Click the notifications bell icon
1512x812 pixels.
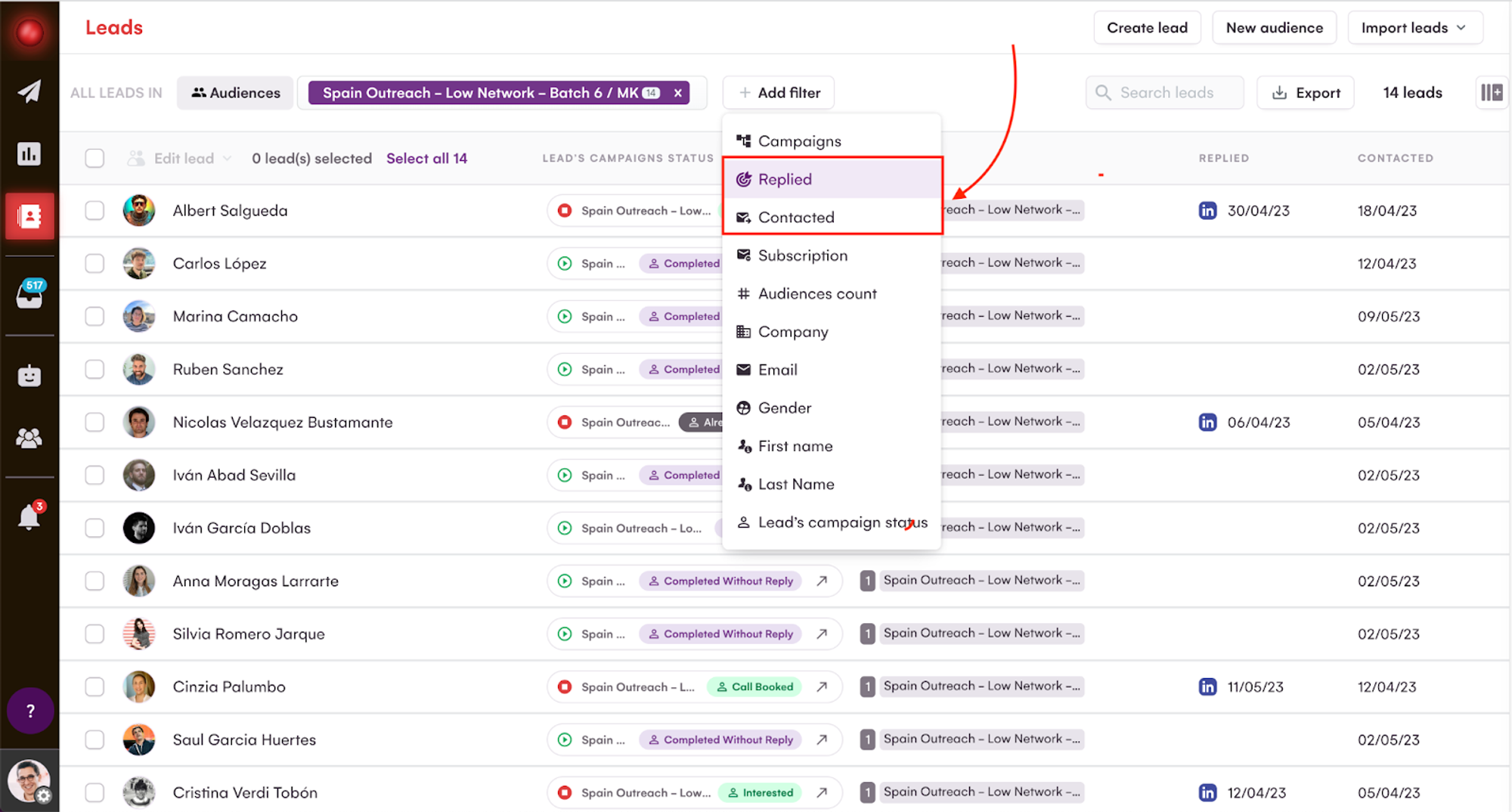29,518
